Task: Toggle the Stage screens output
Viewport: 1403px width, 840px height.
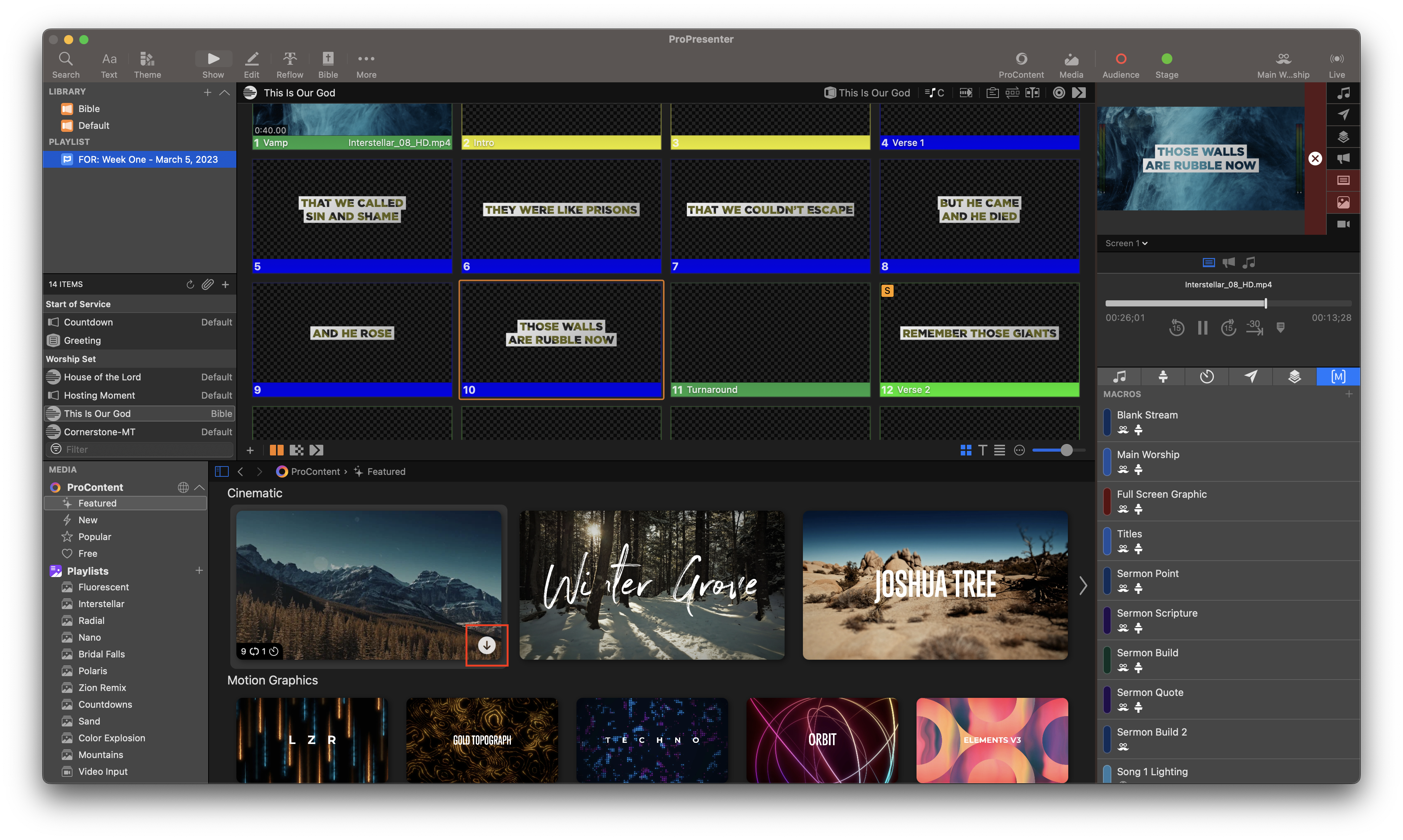Action: click(x=1166, y=65)
